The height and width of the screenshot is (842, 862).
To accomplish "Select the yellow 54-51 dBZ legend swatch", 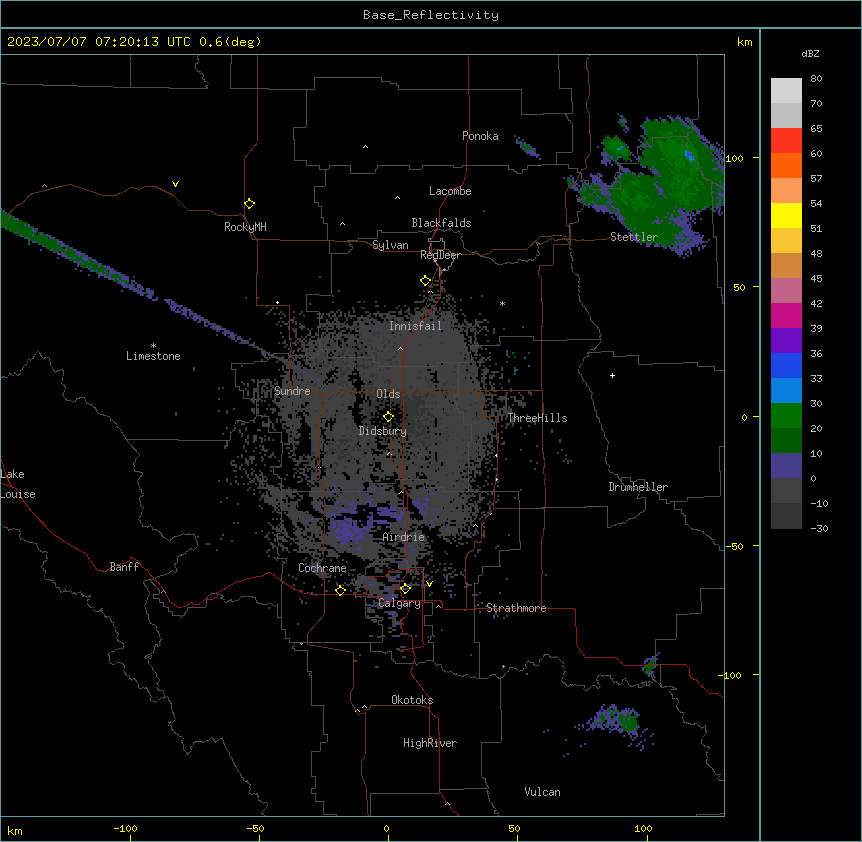I will 786,215.
